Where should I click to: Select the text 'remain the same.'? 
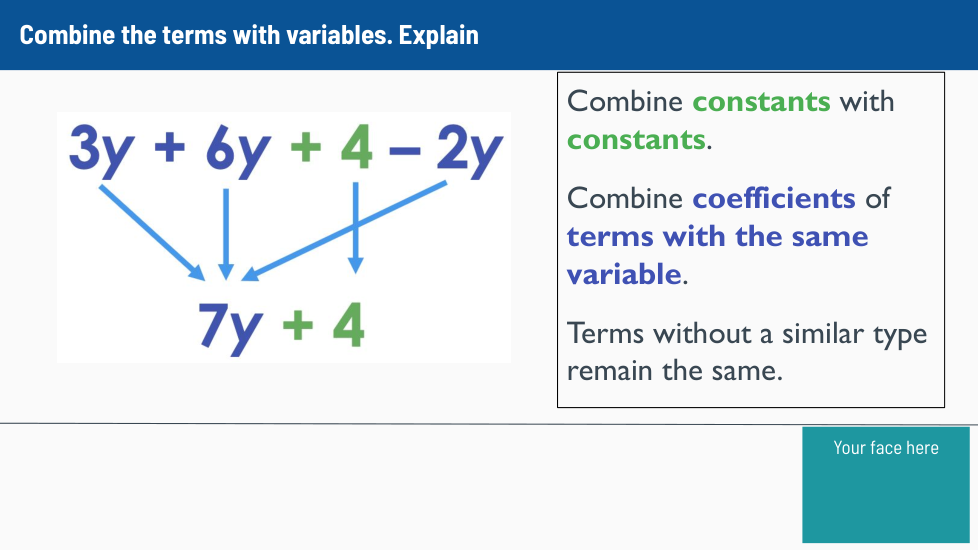click(673, 371)
